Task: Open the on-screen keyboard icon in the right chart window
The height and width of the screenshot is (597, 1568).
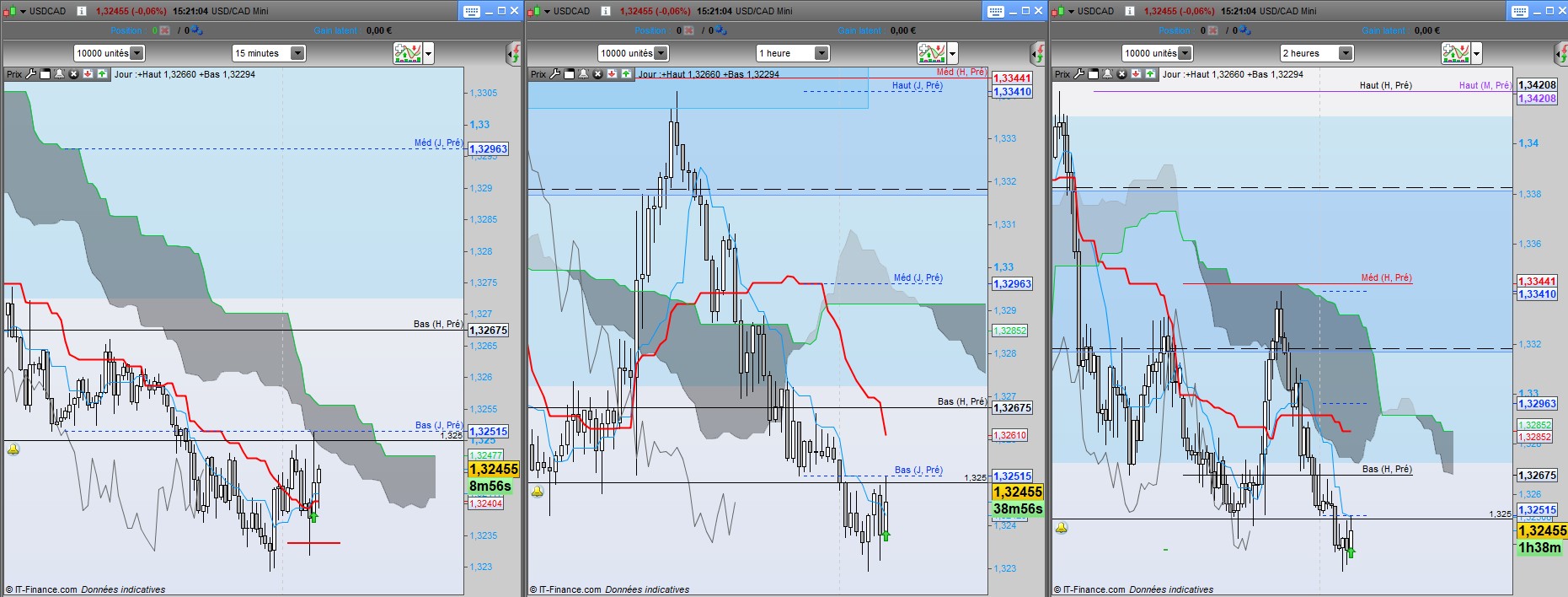Action: click(x=1520, y=11)
